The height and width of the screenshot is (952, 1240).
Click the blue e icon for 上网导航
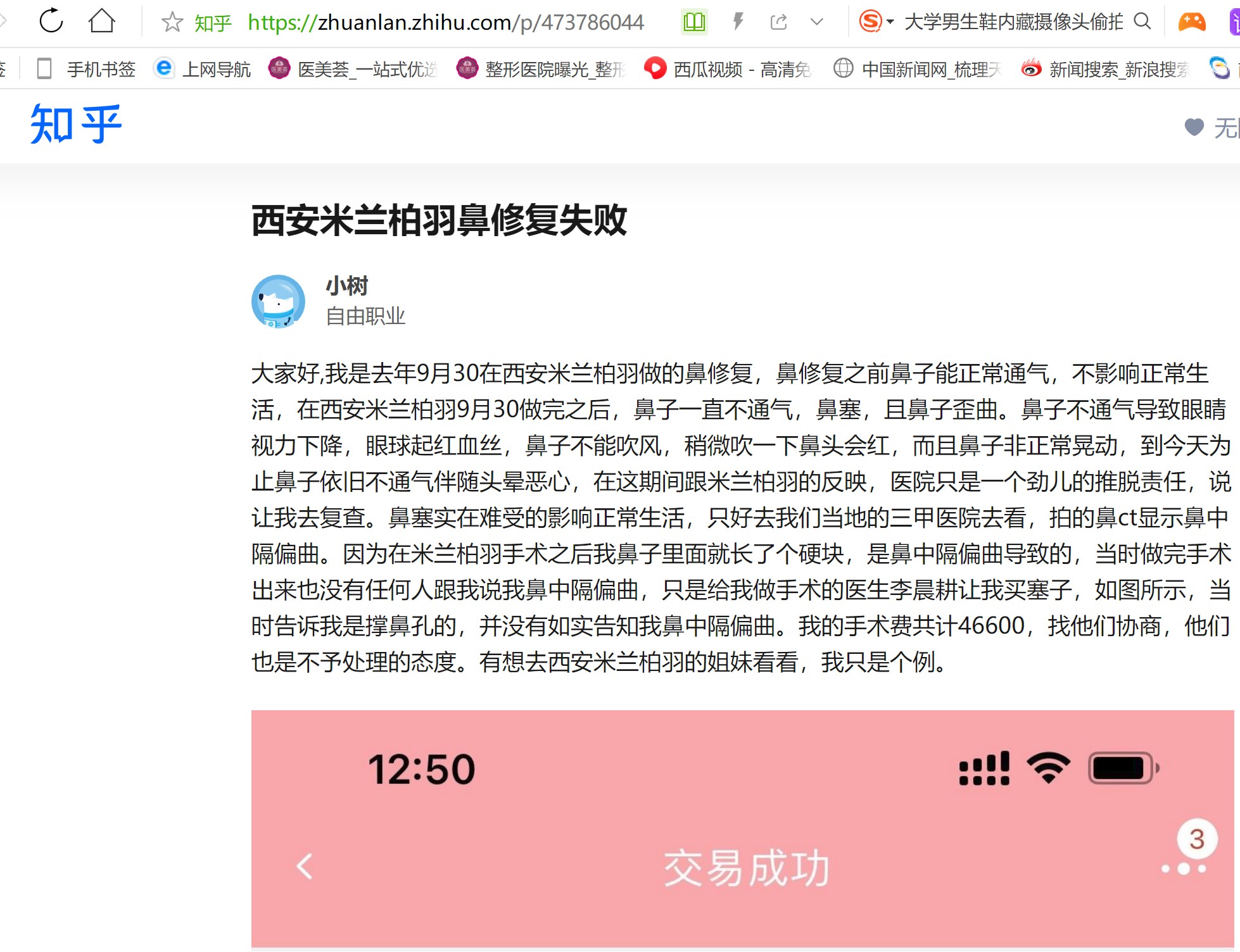(x=164, y=68)
